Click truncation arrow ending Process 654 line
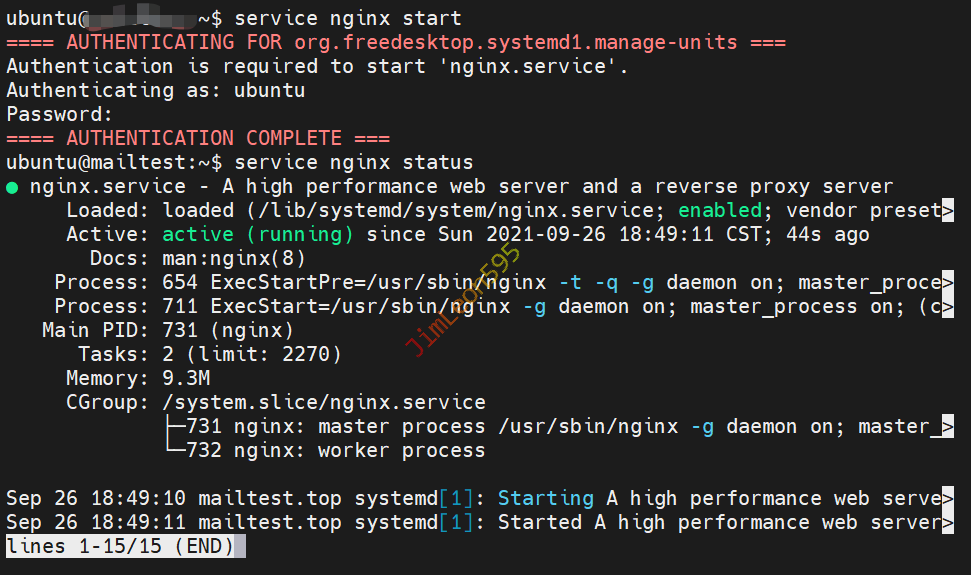 click(x=948, y=283)
